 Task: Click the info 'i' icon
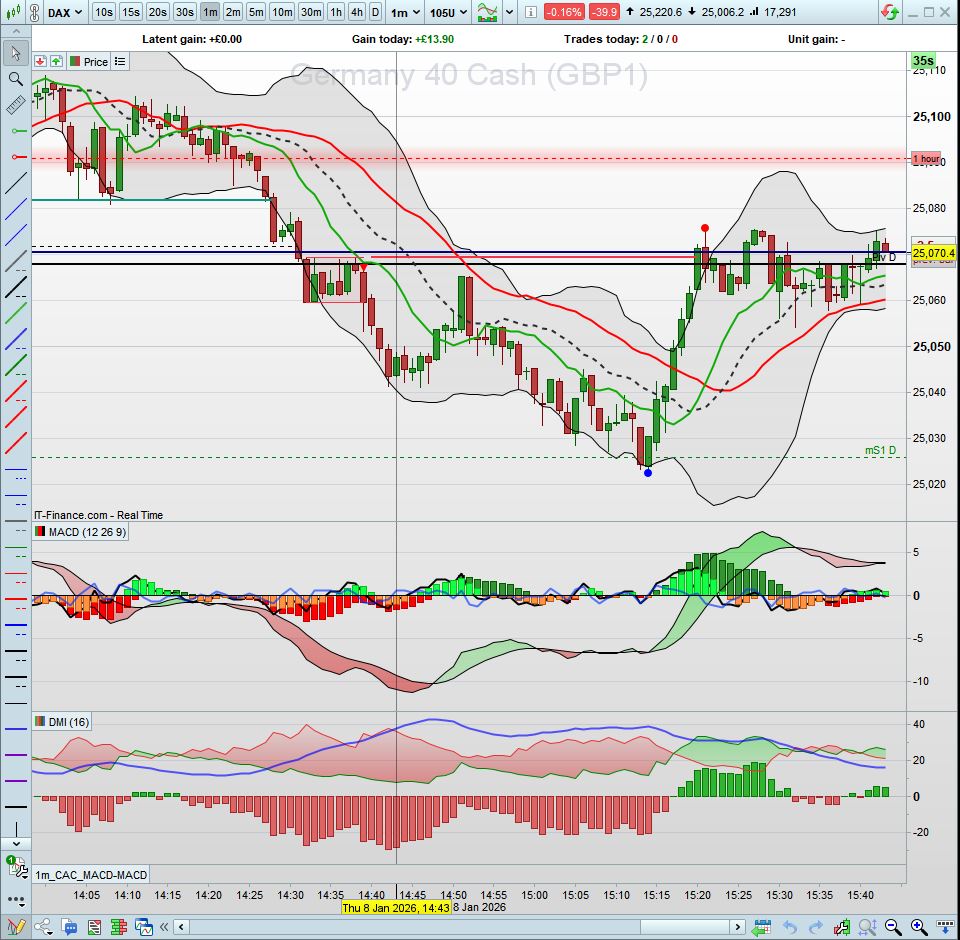[x=531, y=12]
